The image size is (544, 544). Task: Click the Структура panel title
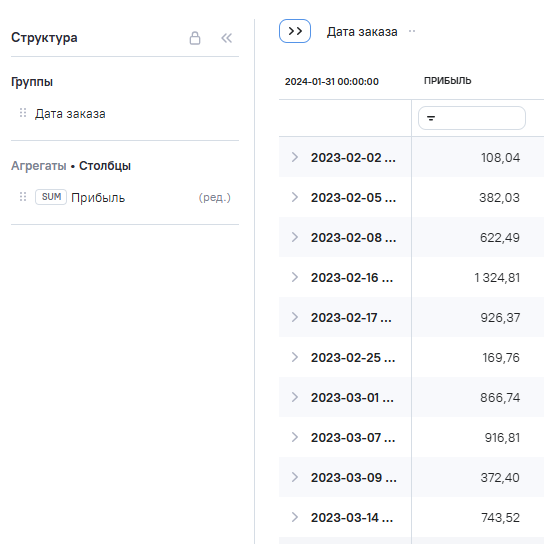(x=44, y=38)
